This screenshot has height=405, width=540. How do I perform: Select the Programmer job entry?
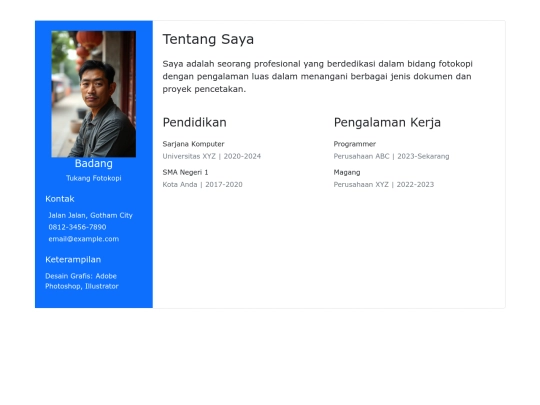(355, 144)
